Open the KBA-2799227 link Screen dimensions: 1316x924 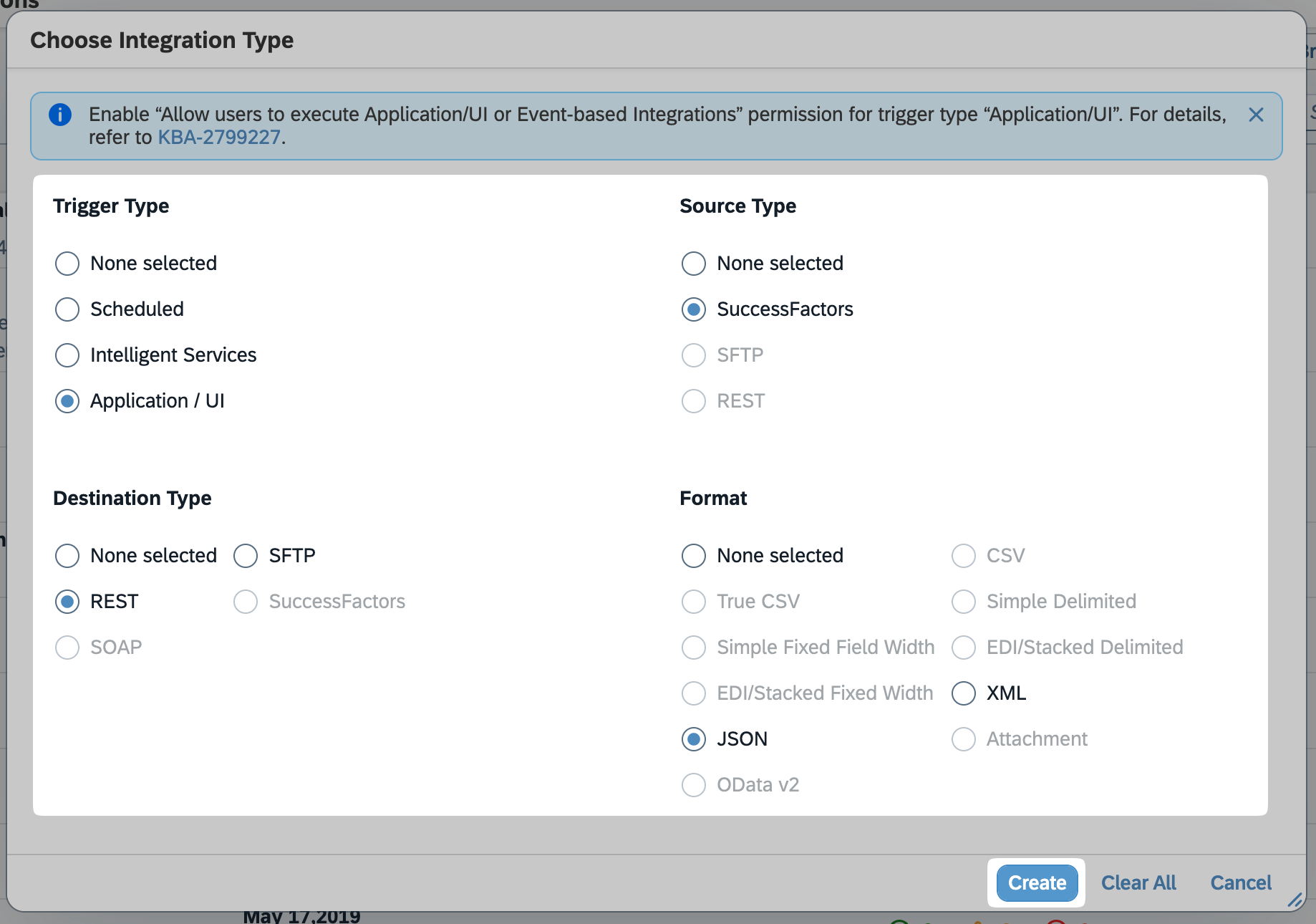coord(219,138)
